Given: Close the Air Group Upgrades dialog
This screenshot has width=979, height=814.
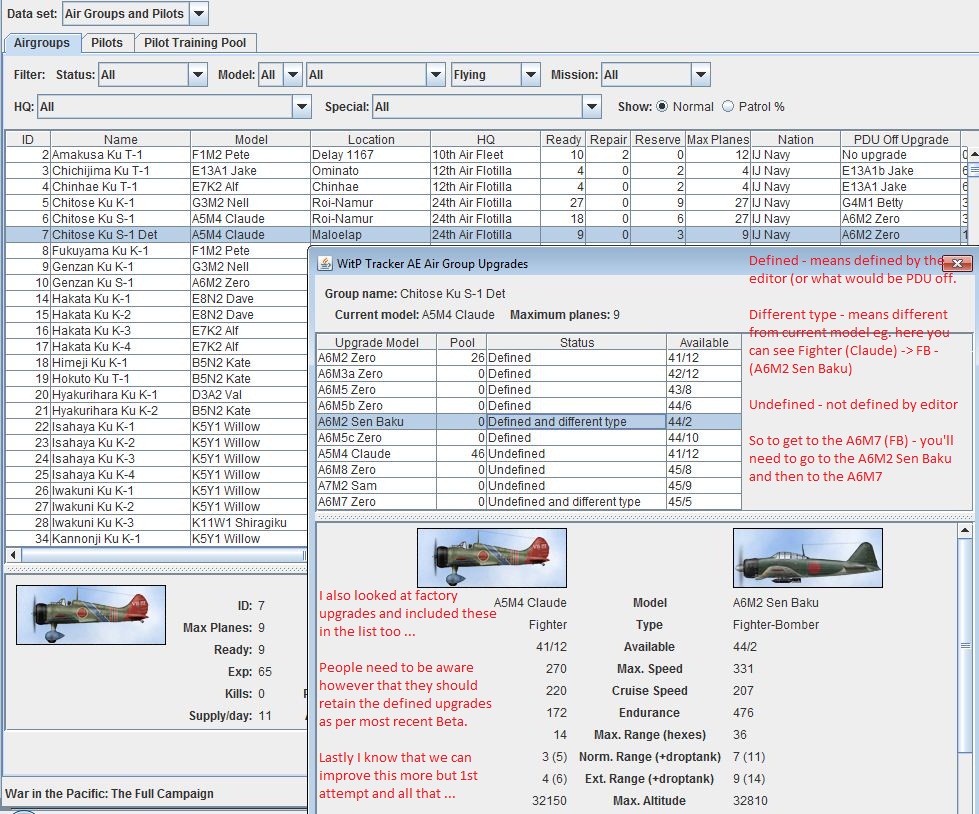Looking at the screenshot, I should (957, 264).
